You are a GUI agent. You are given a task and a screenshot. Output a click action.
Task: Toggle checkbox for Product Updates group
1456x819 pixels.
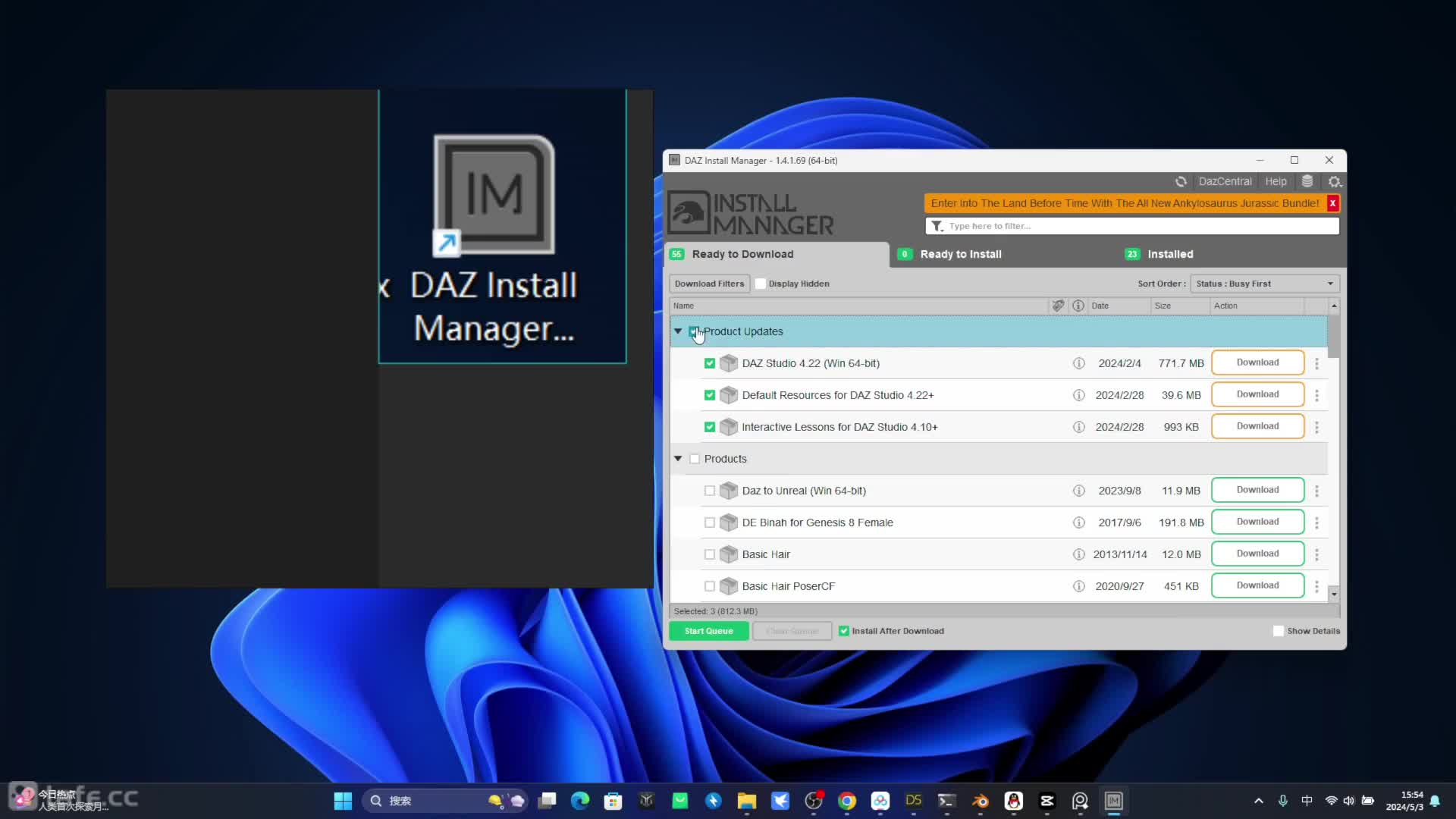coord(694,331)
